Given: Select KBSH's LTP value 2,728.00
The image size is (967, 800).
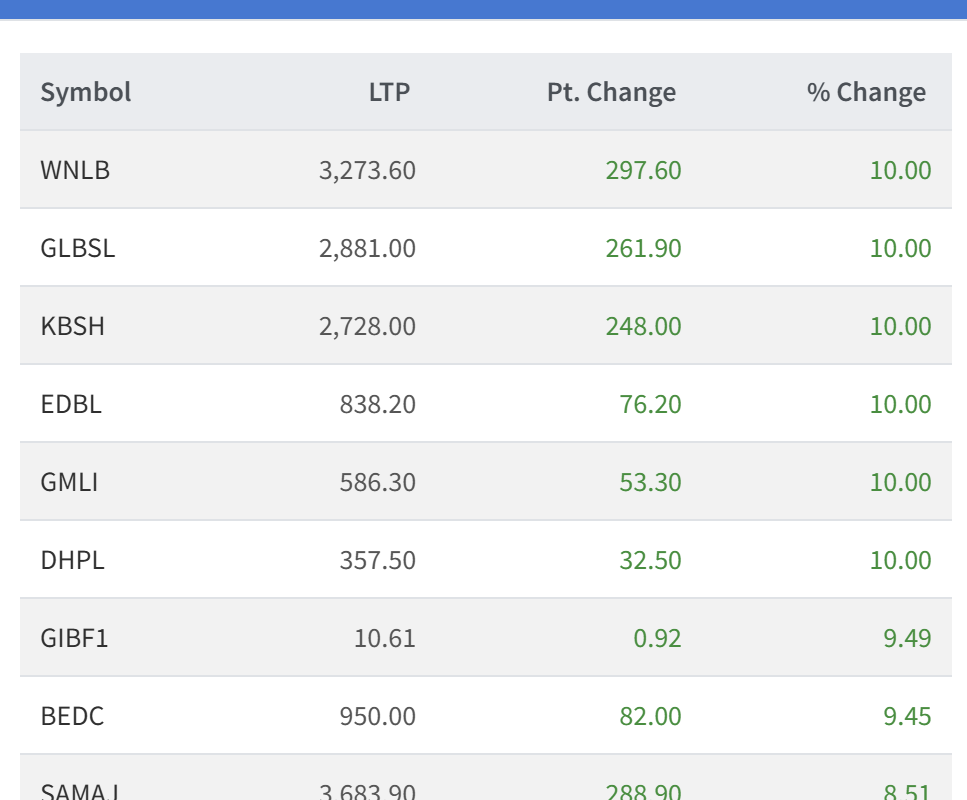Looking at the screenshot, I should point(367,326).
